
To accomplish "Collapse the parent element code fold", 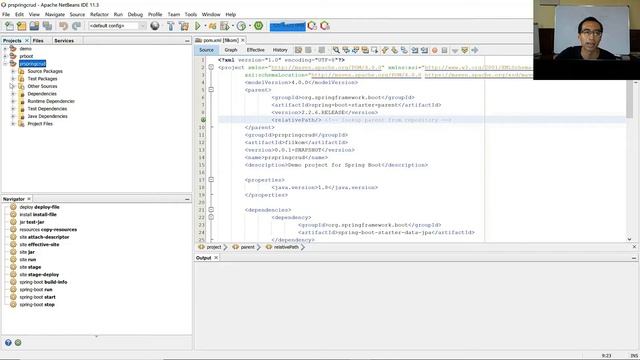I will point(211,90).
